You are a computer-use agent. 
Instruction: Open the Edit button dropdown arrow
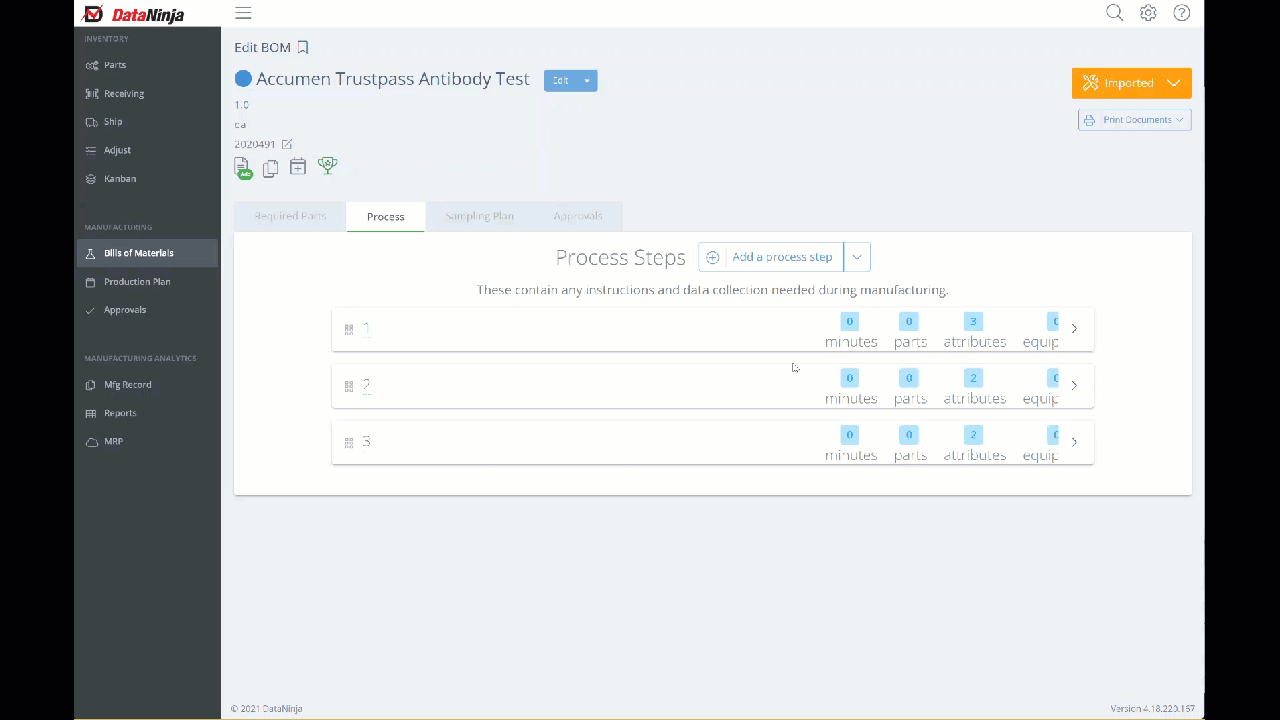coord(587,80)
